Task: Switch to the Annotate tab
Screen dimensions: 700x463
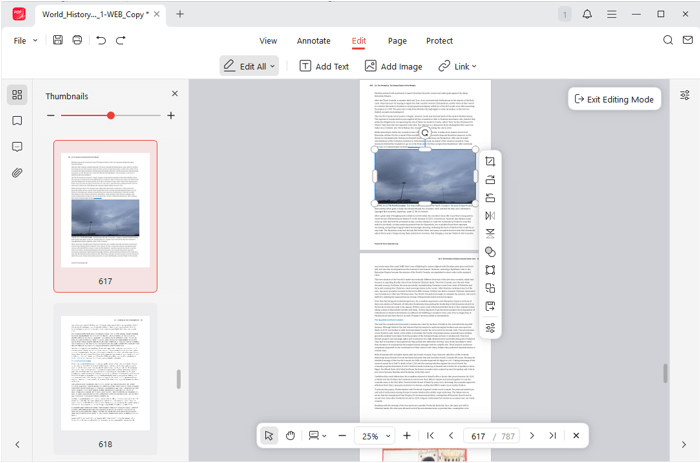Action: [313, 41]
